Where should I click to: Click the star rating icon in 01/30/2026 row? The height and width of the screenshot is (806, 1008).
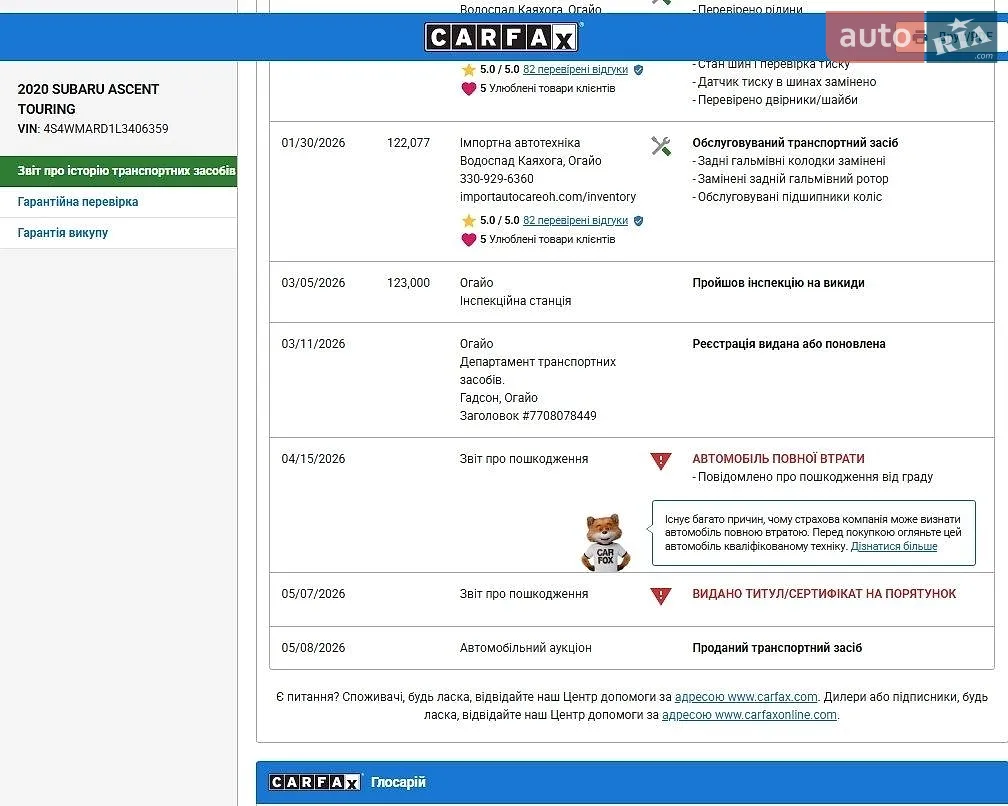point(469,220)
